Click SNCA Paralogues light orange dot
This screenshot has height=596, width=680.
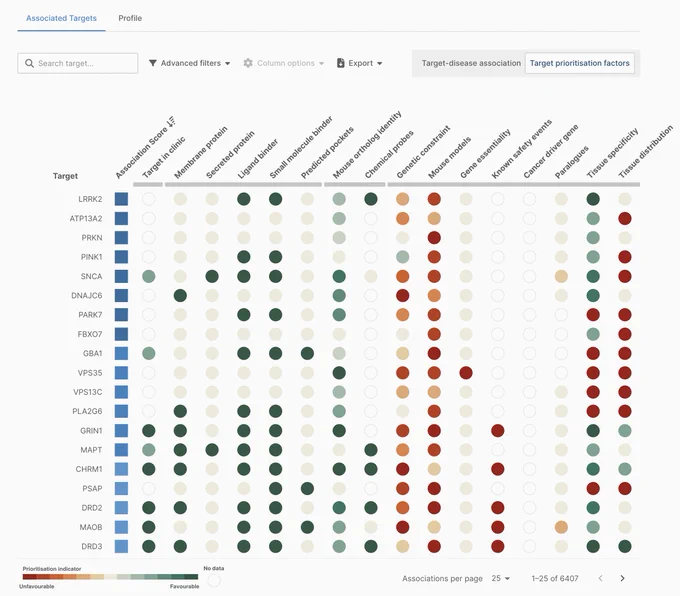[561, 276]
